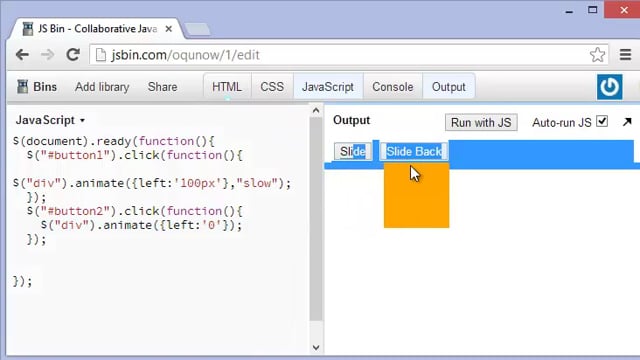
Task: Uncheck the Auto-run JS checkbox
Action: click(602, 122)
